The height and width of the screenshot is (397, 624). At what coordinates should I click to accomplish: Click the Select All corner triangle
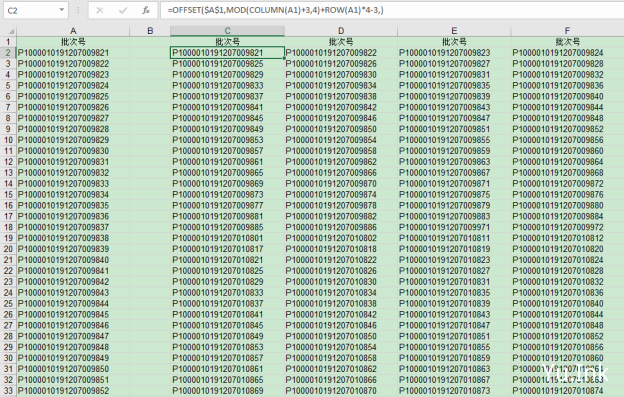coord(11,31)
